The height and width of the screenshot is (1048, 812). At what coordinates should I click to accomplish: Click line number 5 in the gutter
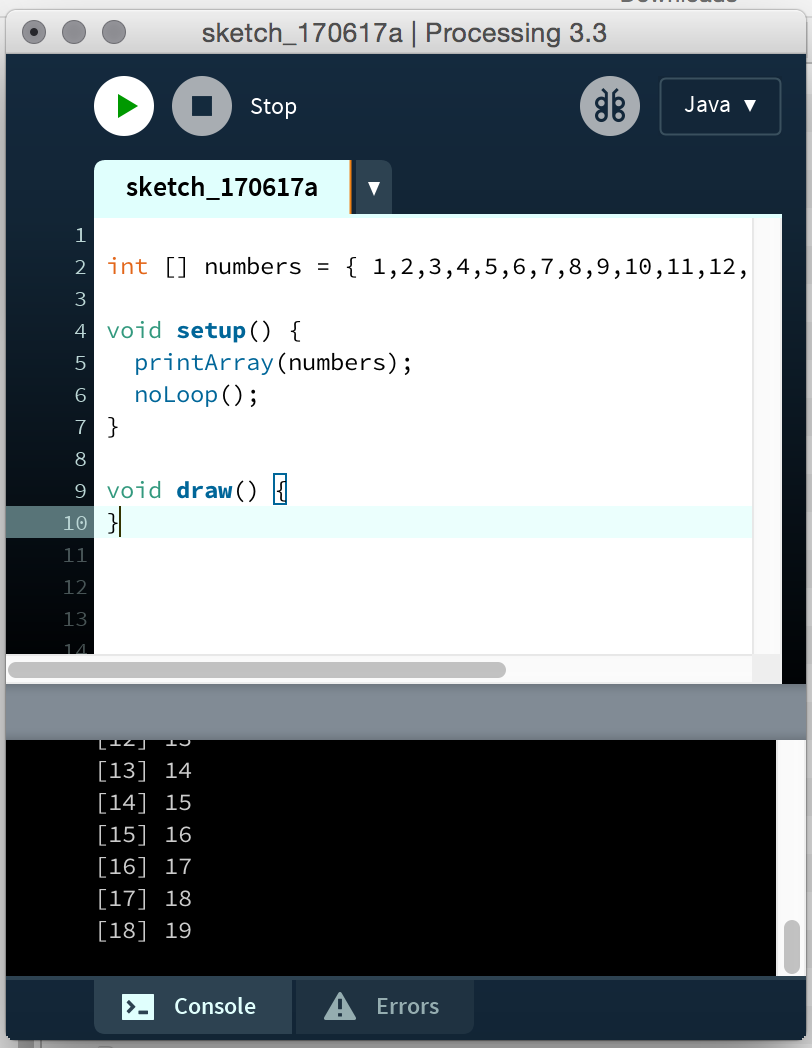click(80, 363)
